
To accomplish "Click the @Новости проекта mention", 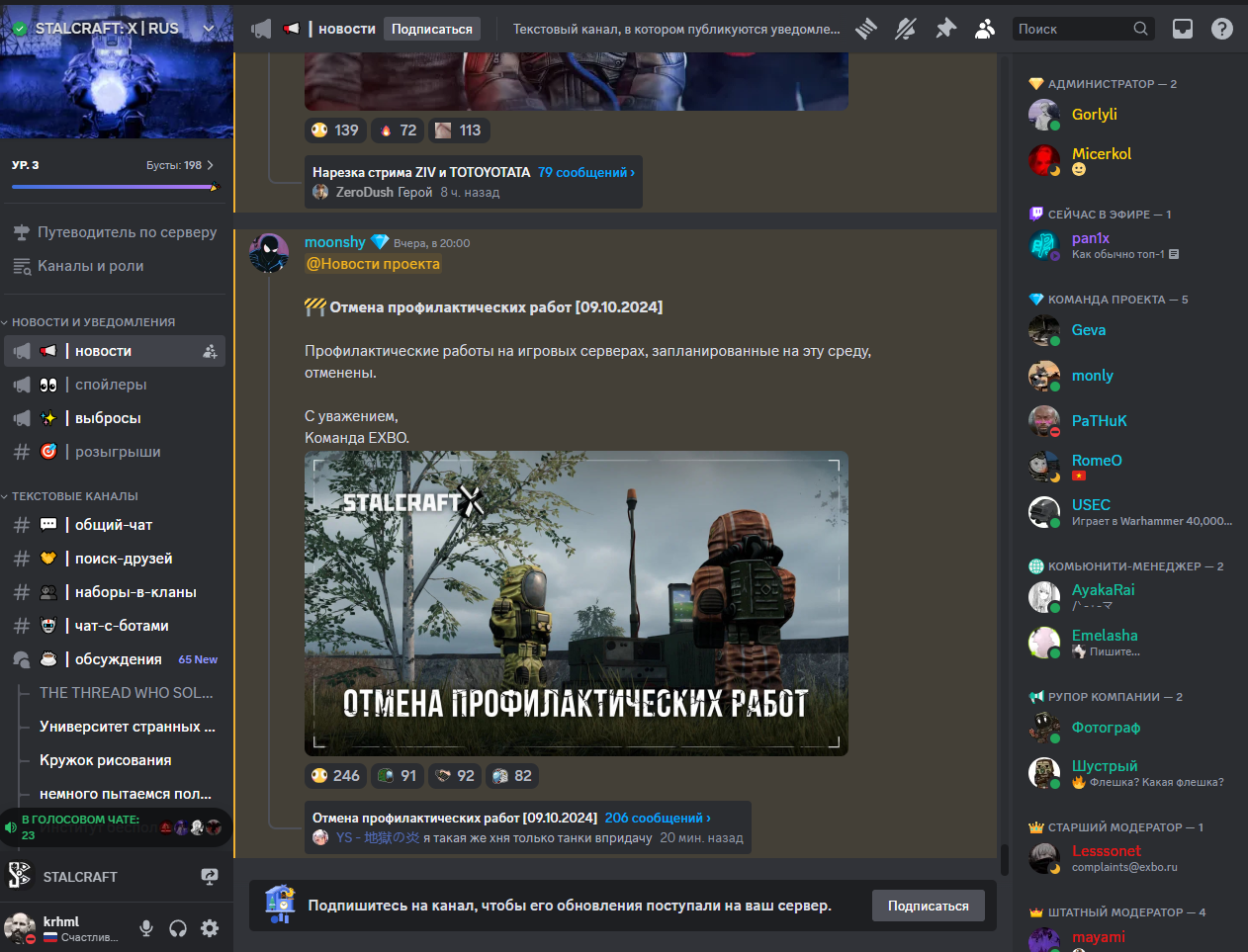I will click(x=373, y=264).
